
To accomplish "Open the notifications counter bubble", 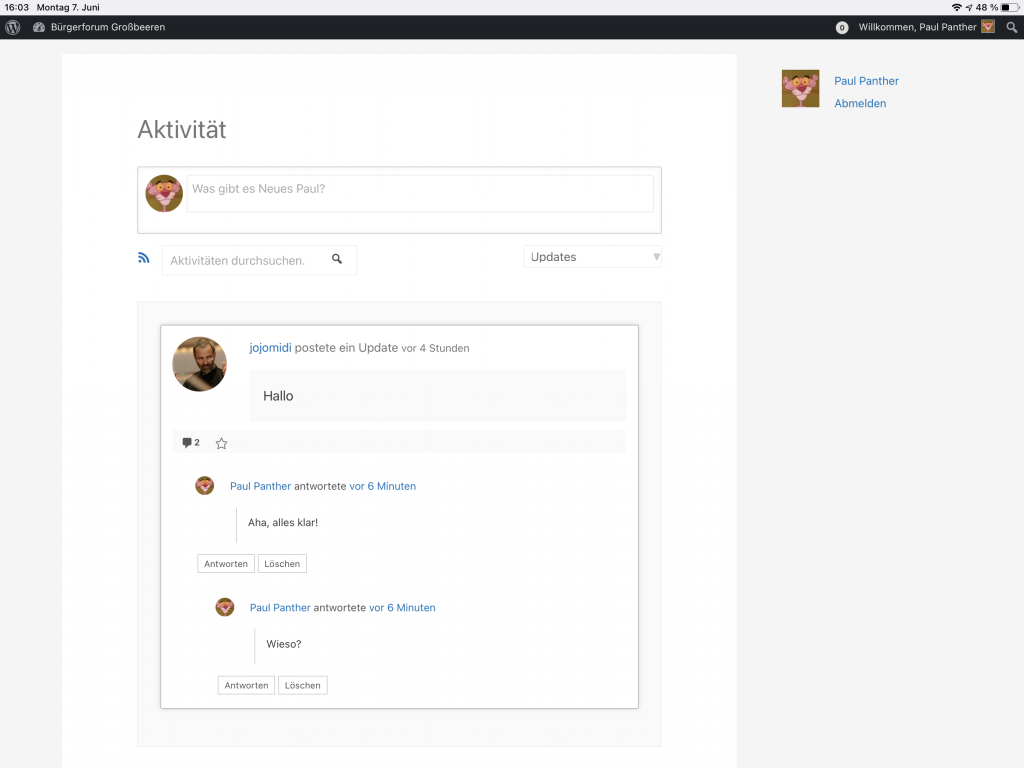I will 842,28.
